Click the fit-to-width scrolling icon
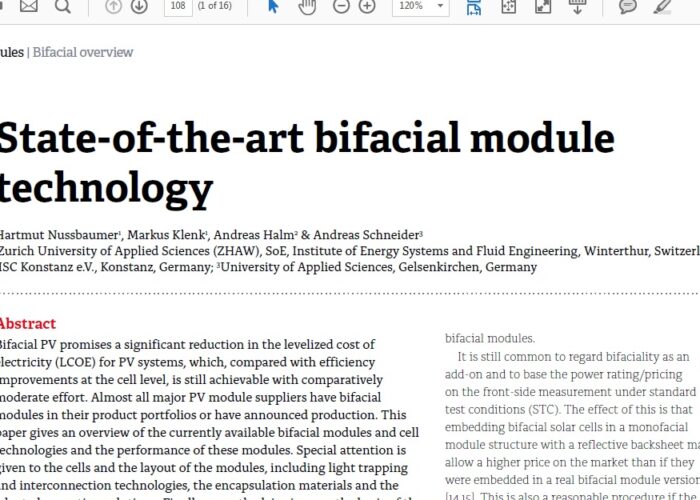 tap(474, 7)
